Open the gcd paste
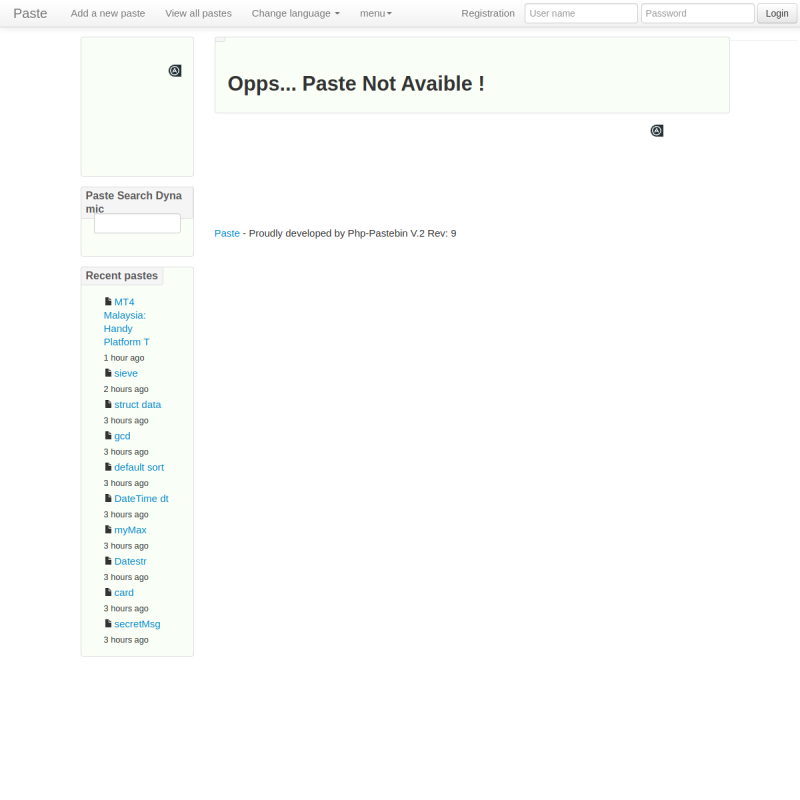 pyautogui.click(x=122, y=436)
